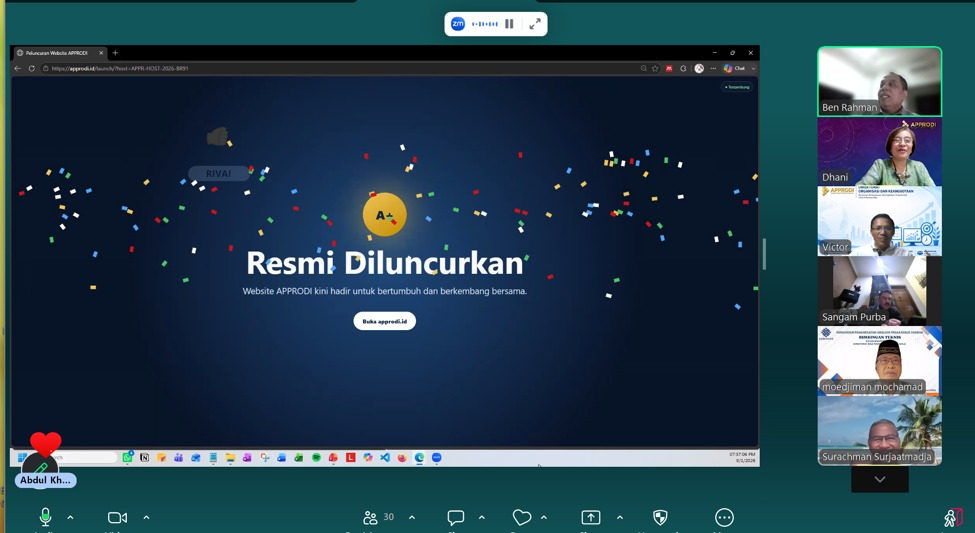The image size is (975, 533).
Task: Click the yellow A+ logo circle
Action: (384, 215)
